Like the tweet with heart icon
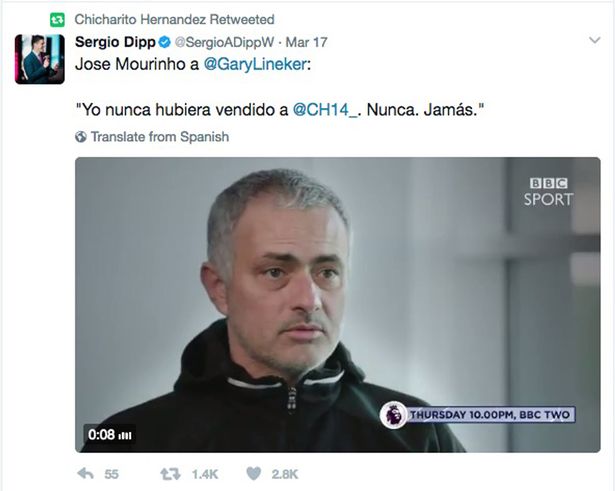 pyautogui.click(x=253, y=474)
